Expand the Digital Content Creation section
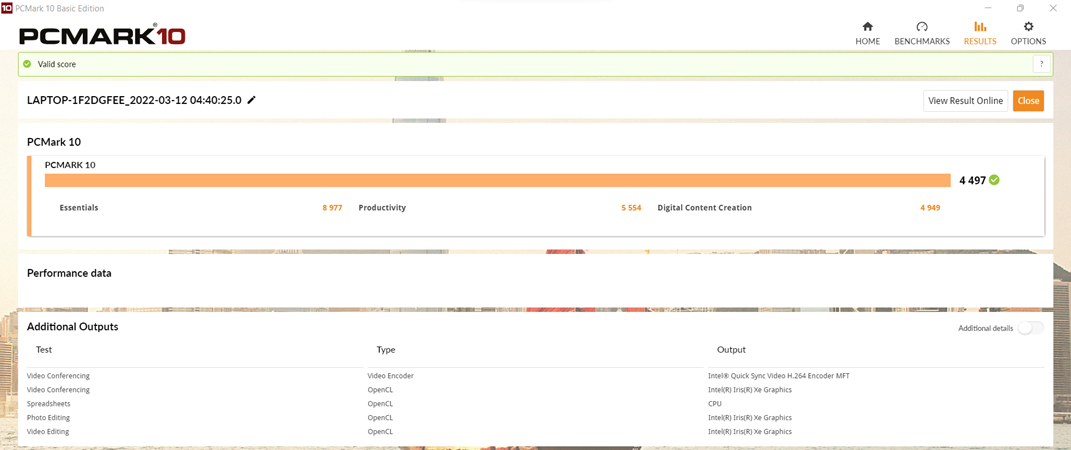 point(704,208)
